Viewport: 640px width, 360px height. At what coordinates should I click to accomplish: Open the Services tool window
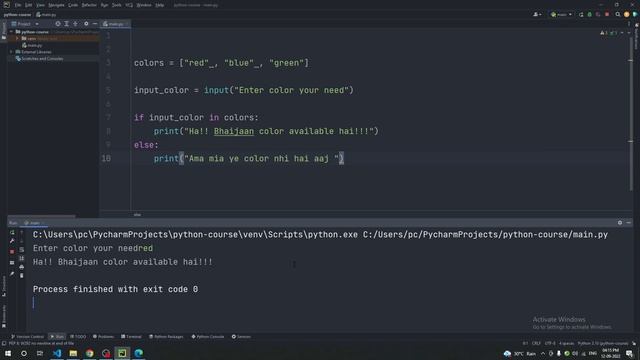pyautogui.click(x=241, y=337)
